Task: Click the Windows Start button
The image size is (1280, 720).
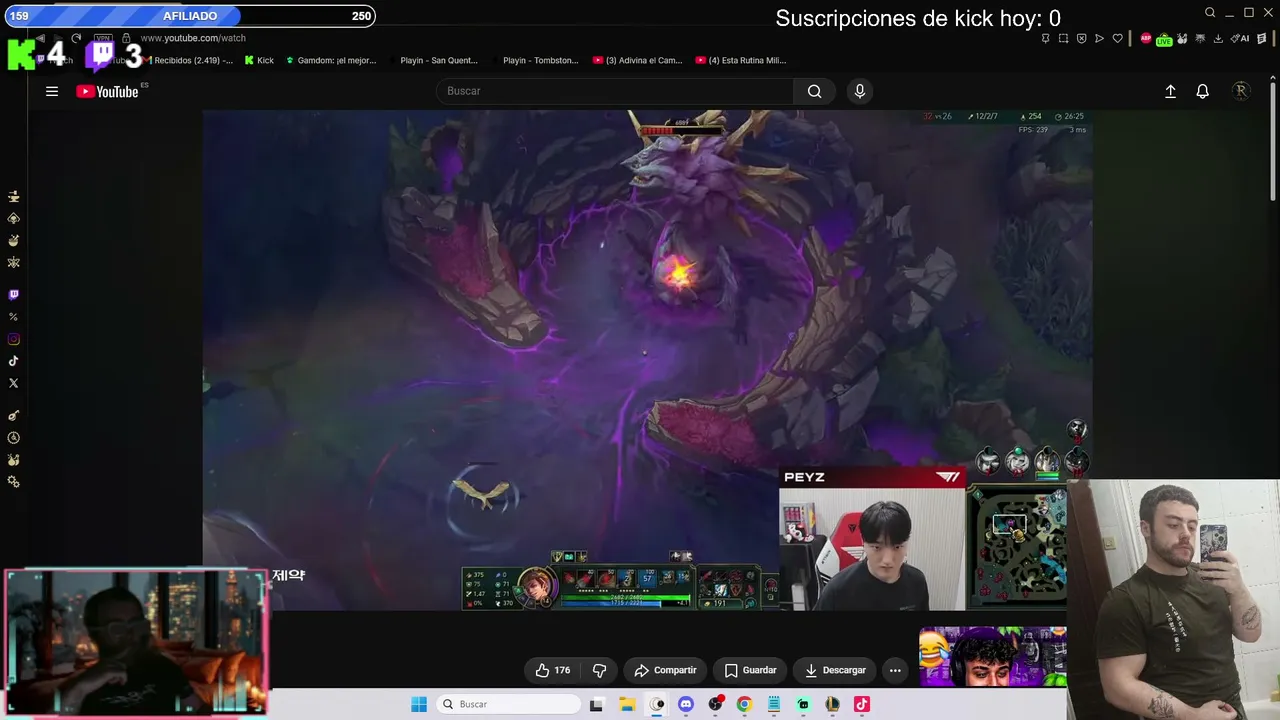Action: pyautogui.click(x=419, y=704)
